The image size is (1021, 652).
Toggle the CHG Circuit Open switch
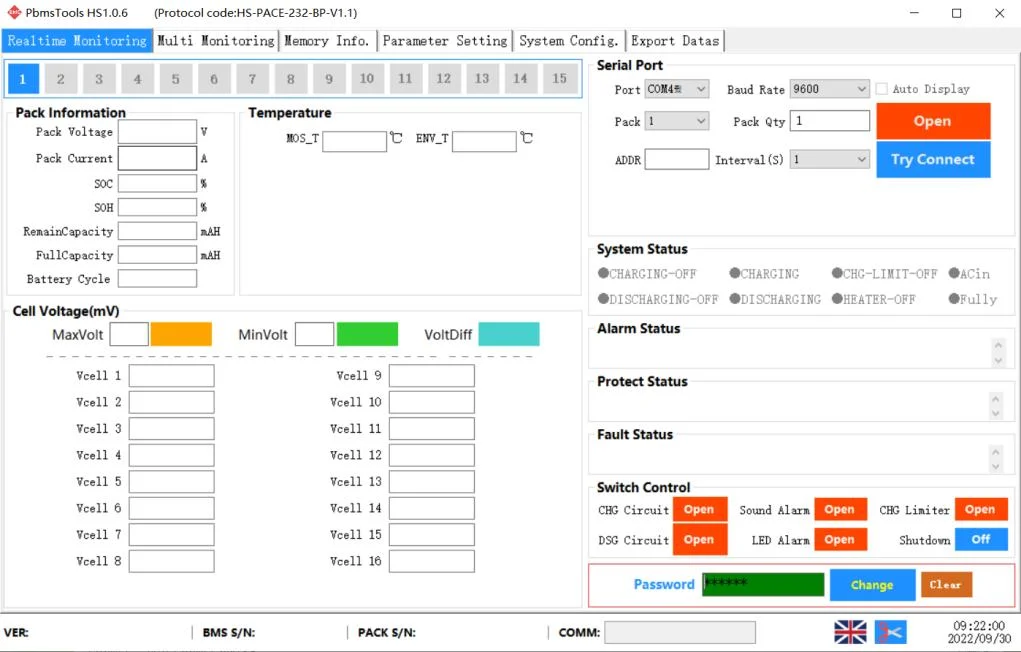tap(699, 510)
